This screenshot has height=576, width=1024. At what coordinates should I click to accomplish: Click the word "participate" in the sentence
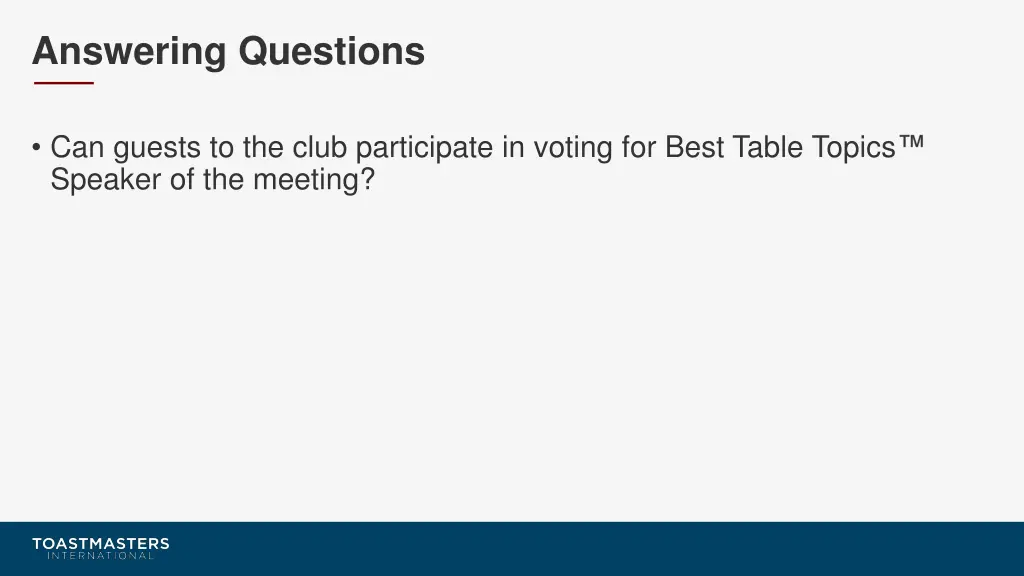click(x=424, y=149)
